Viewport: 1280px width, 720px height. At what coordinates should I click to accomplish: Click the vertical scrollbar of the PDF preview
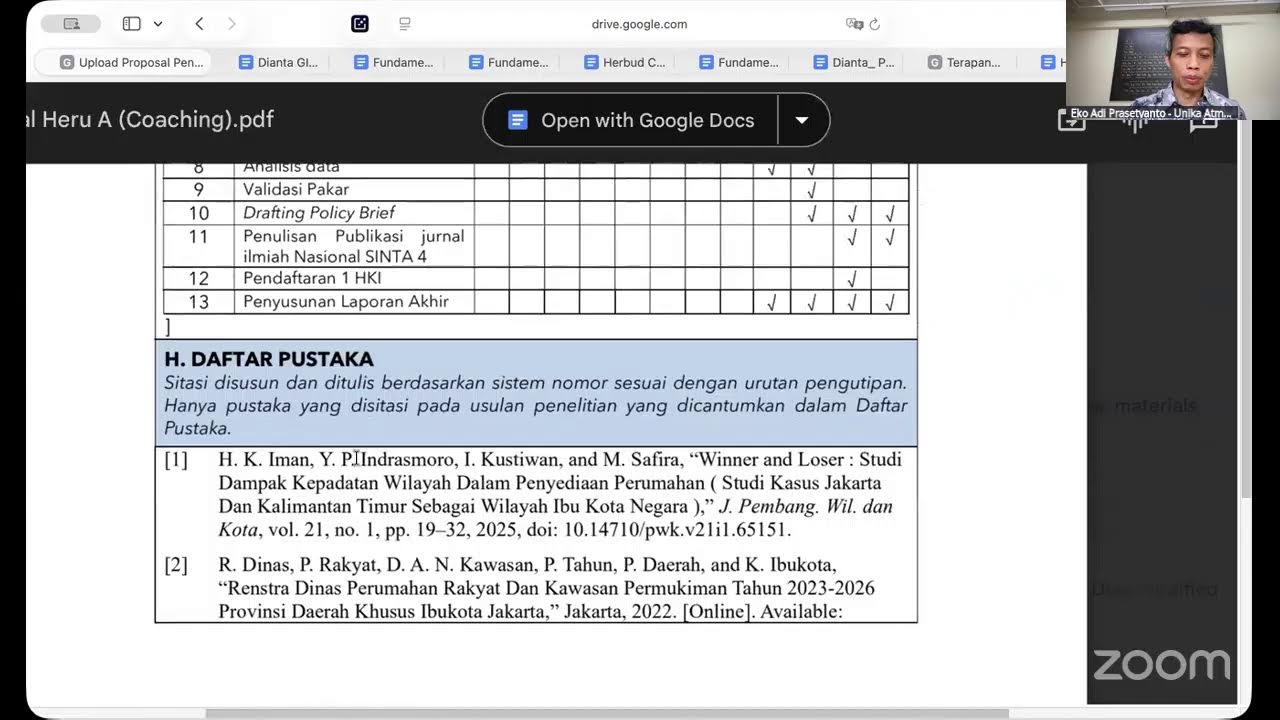click(x=1245, y=330)
